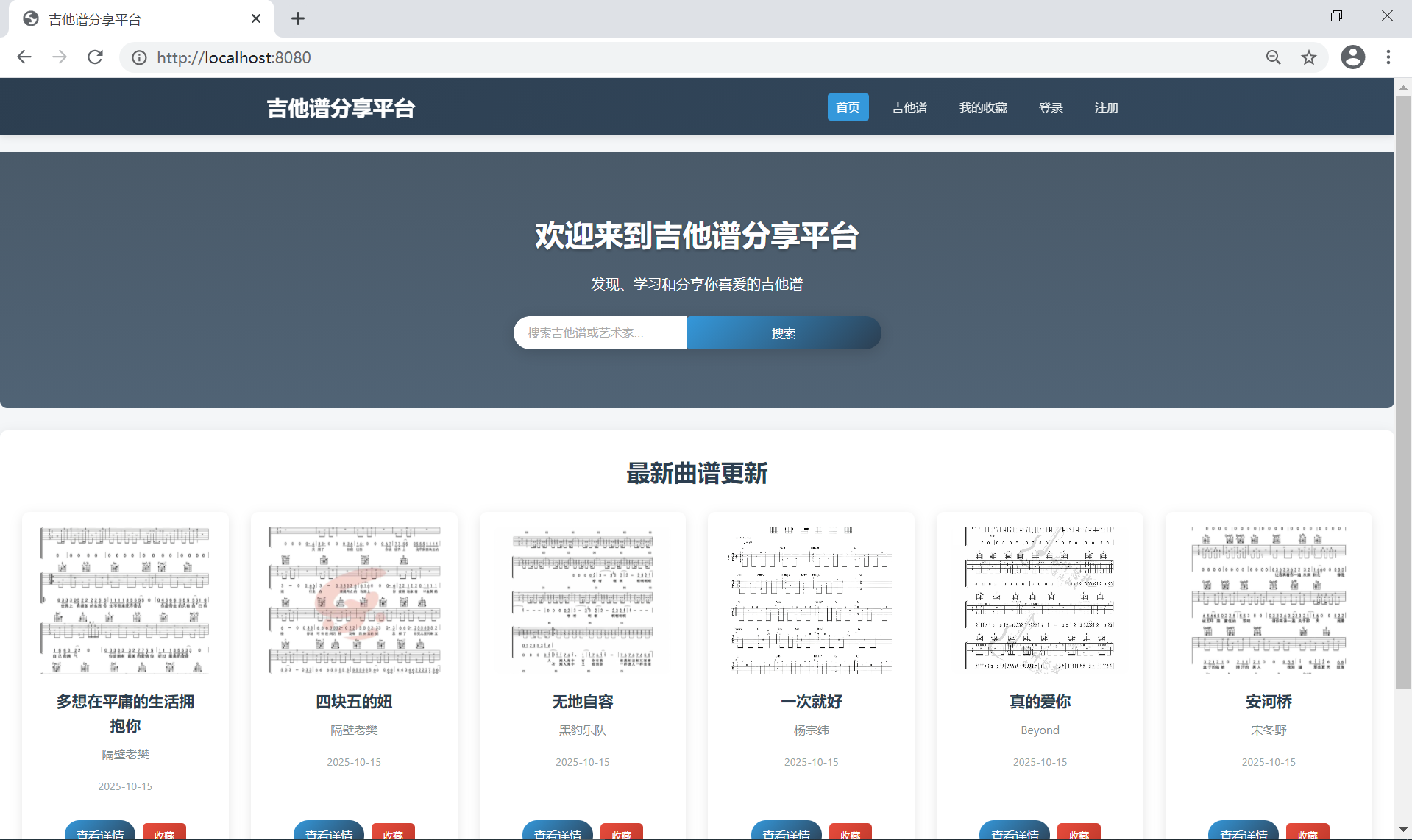Focus the guitar tab search field

coord(600,333)
